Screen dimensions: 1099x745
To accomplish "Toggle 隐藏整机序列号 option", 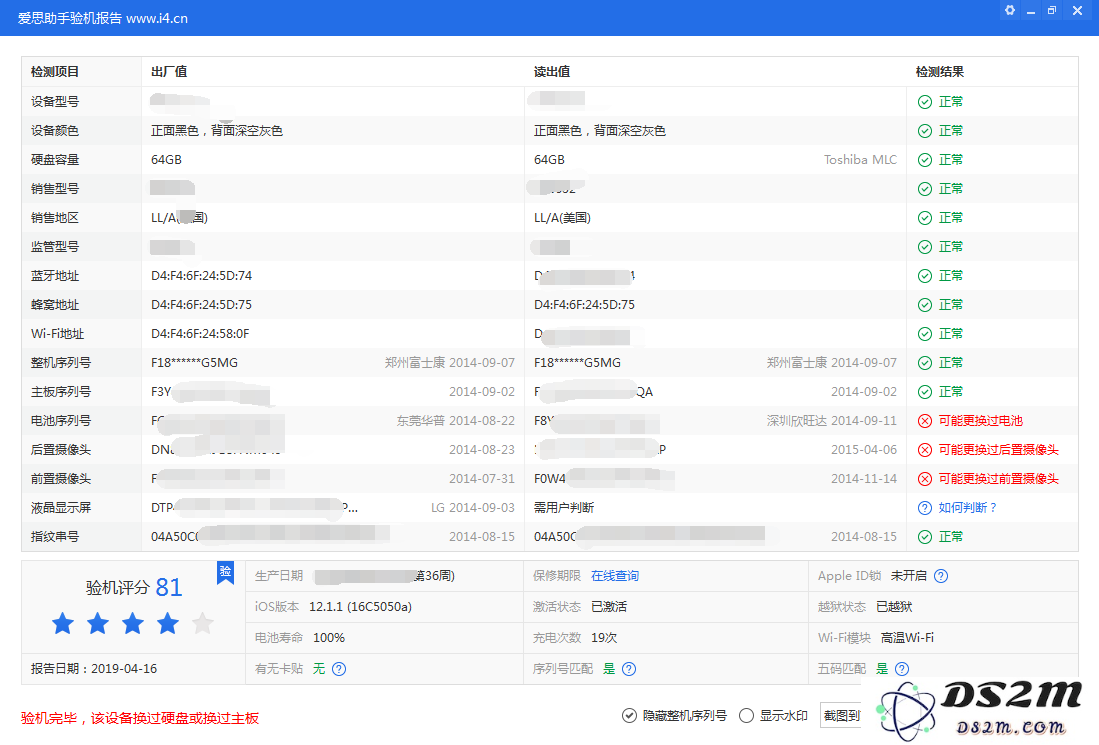I will 674,716.
